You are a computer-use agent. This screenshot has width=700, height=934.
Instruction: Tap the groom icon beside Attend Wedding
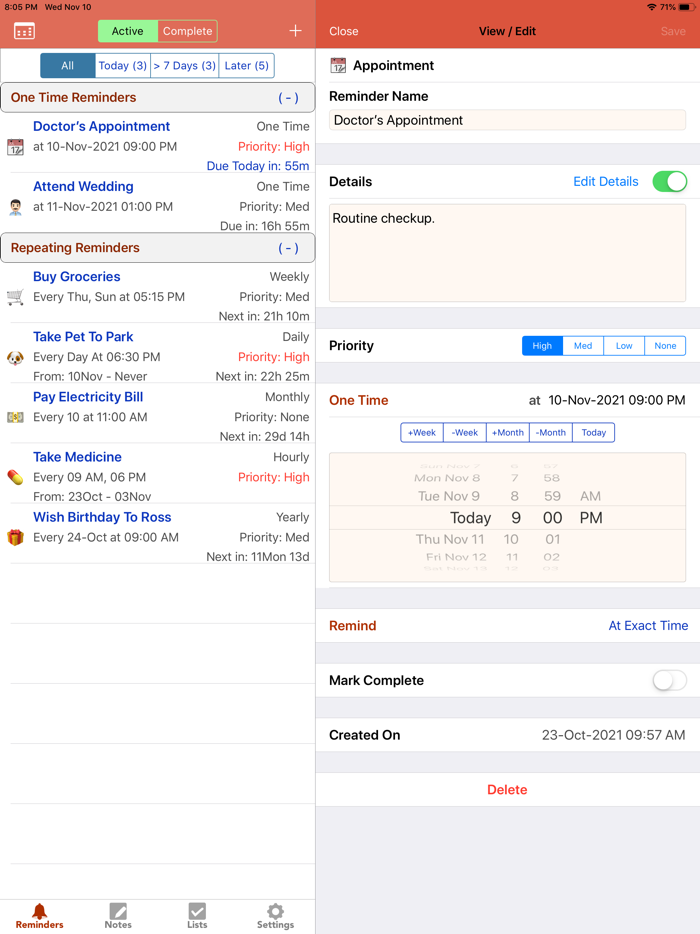pyautogui.click(x=15, y=207)
